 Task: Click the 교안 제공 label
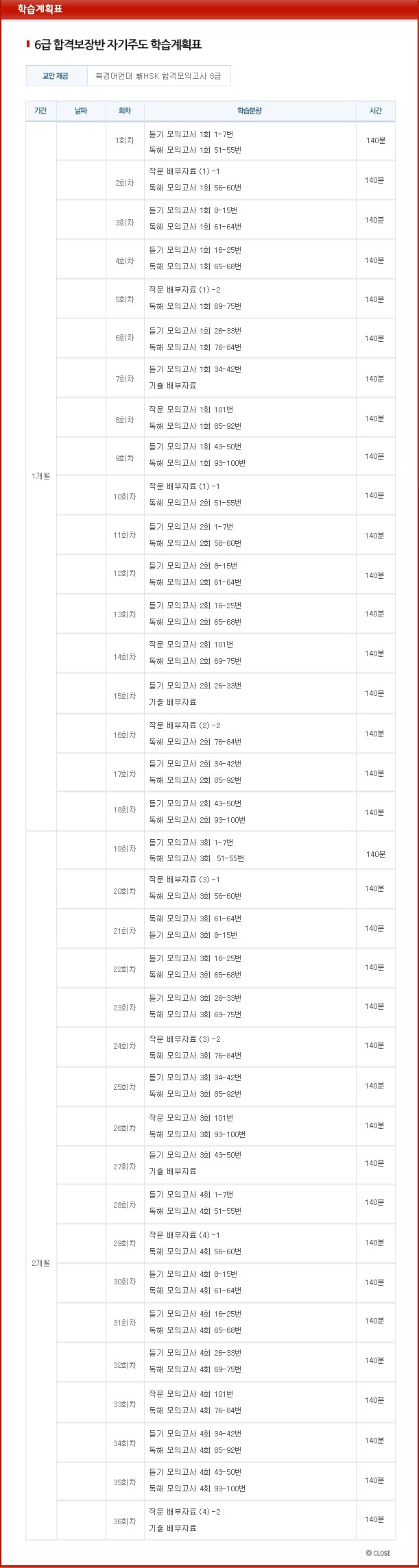pyautogui.click(x=56, y=76)
